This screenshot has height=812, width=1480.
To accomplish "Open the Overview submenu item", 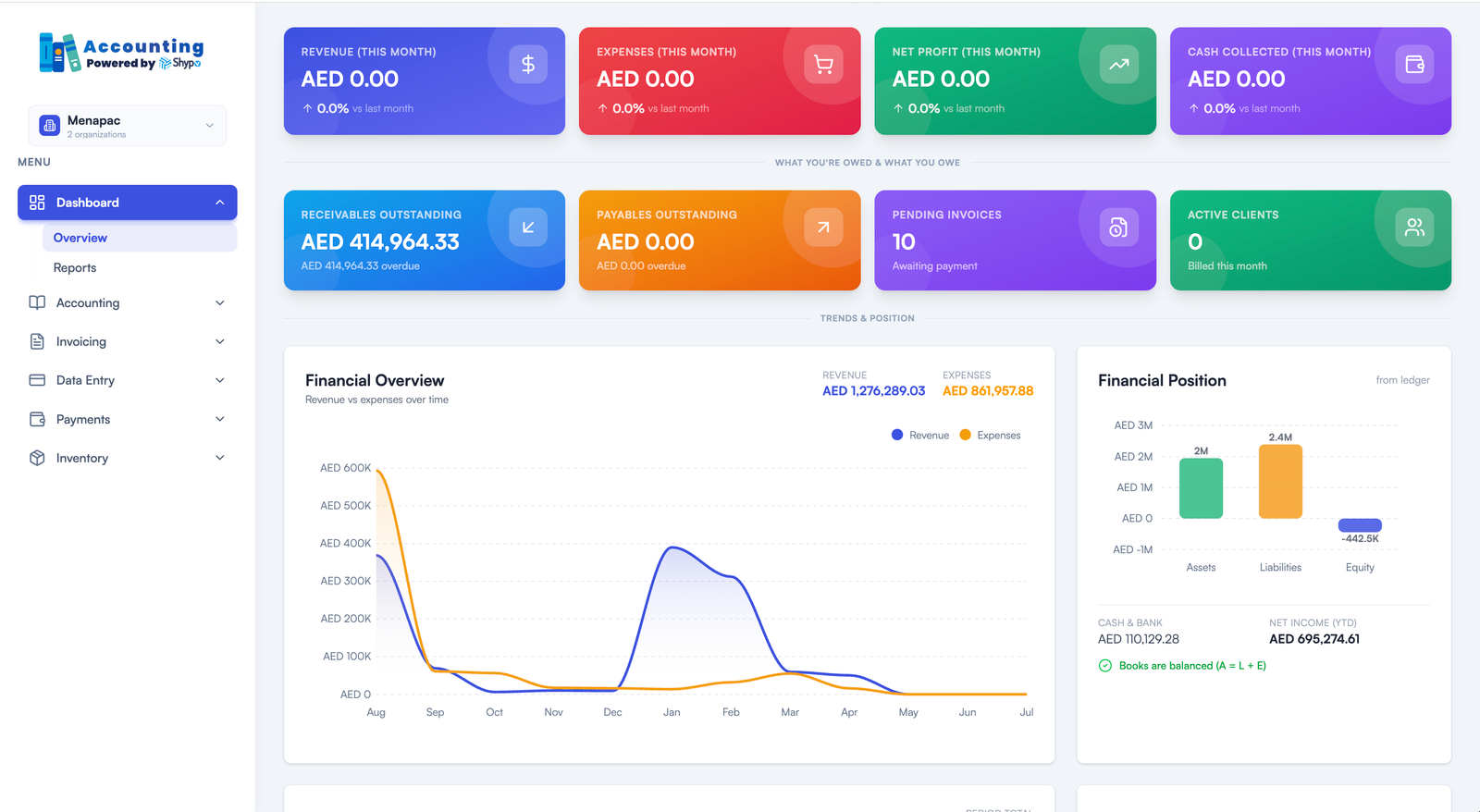I will tap(140, 238).
